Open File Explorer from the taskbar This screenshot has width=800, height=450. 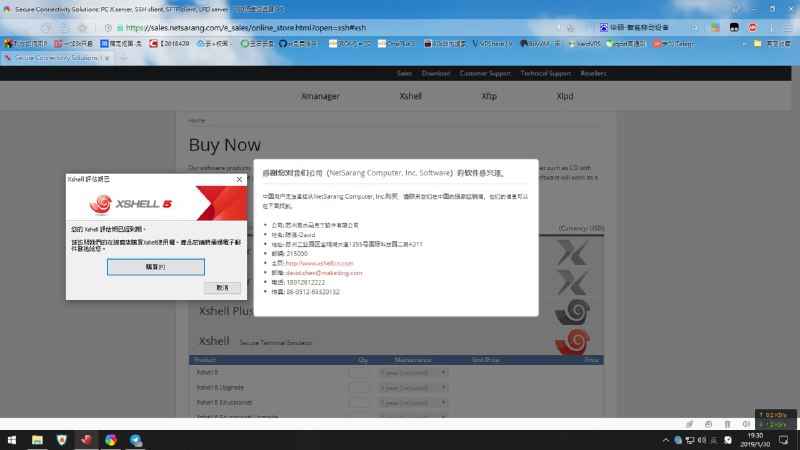(38, 440)
